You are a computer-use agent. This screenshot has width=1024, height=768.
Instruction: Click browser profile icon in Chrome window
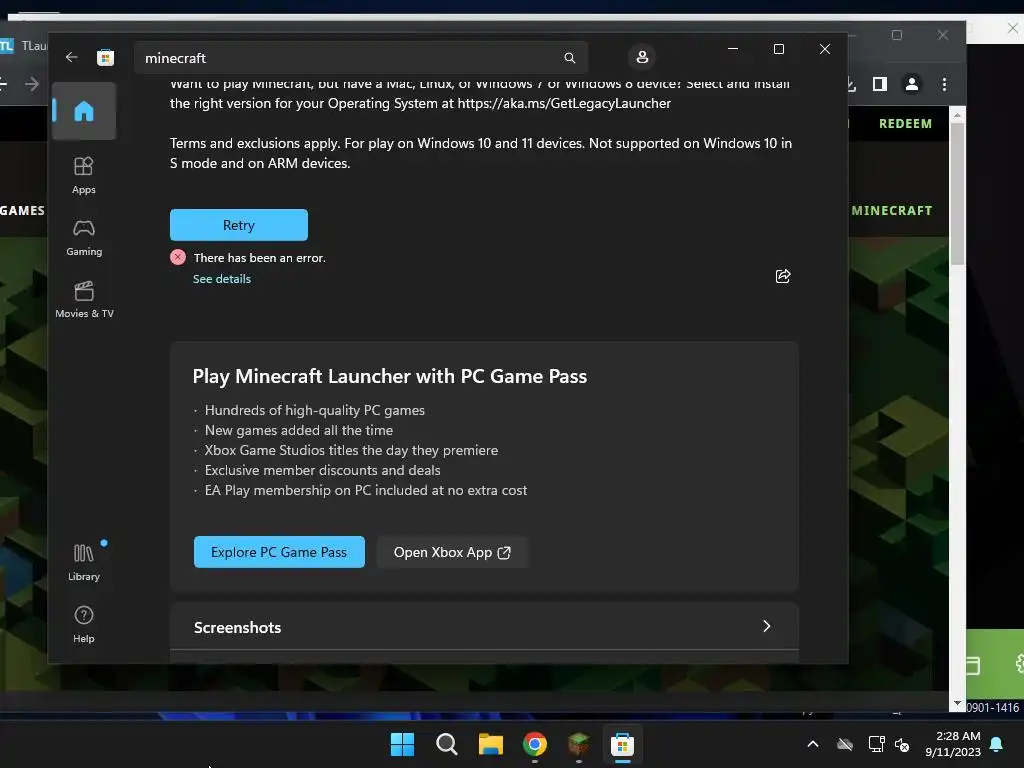point(912,84)
